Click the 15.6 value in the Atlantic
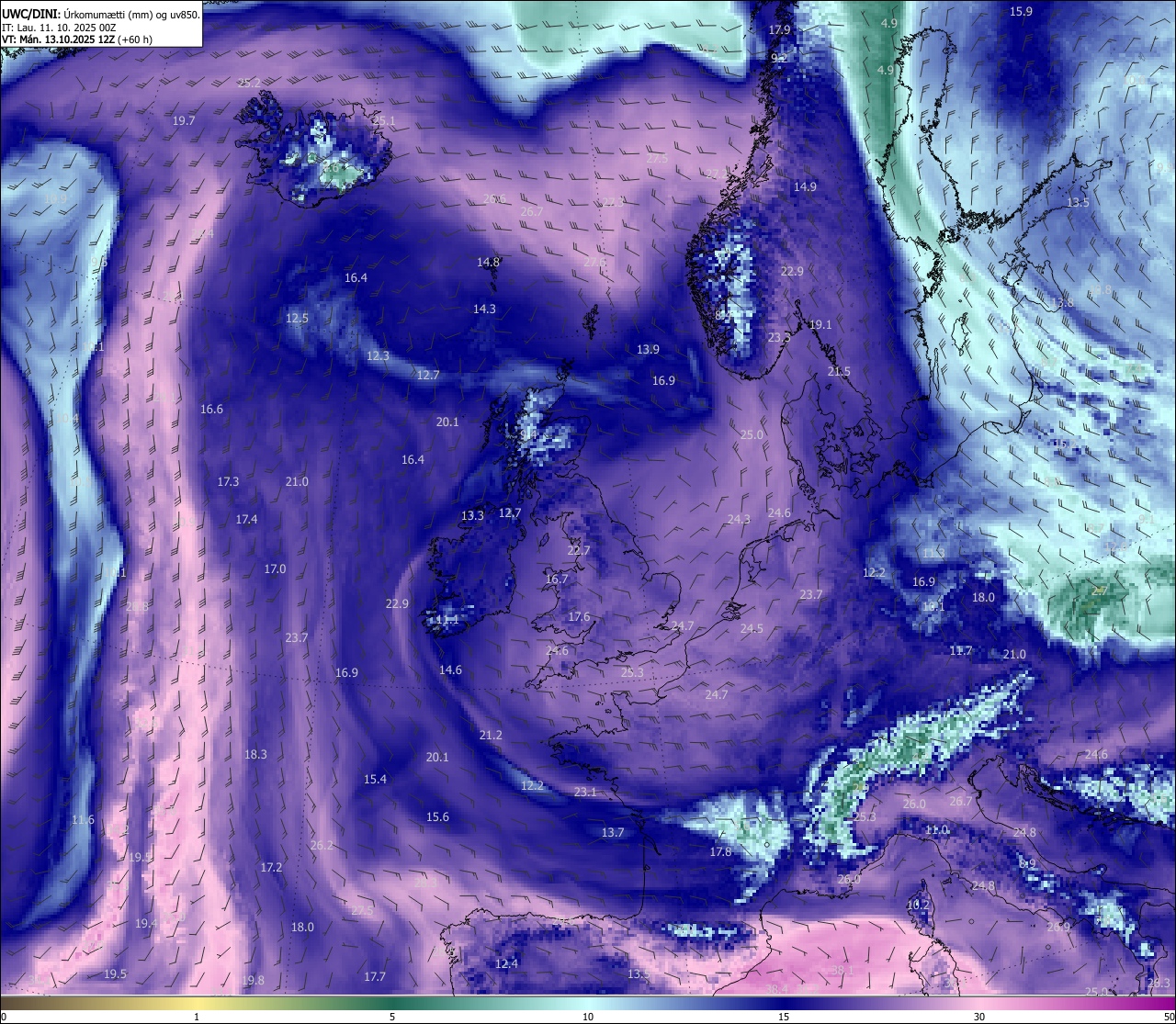This screenshot has height=1024, width=1176. 437,816
